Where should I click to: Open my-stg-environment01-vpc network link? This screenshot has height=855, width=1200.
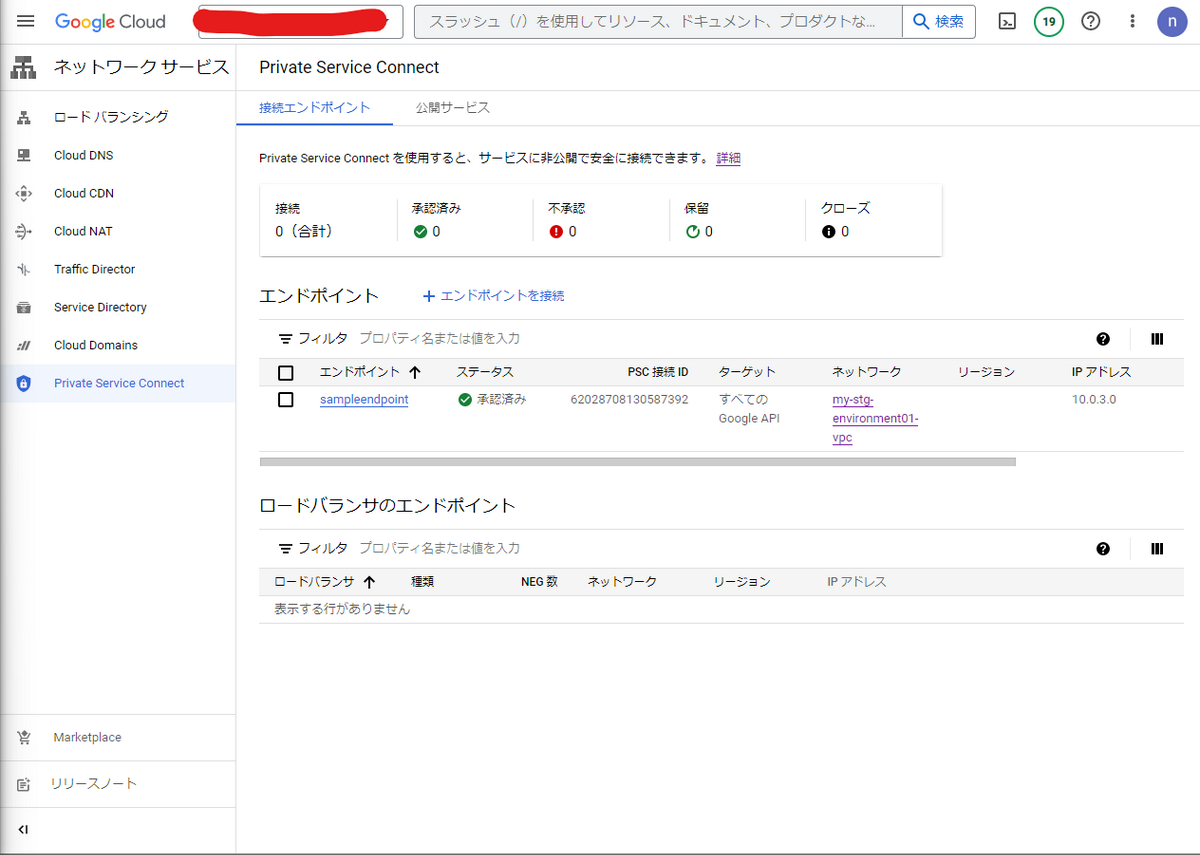point(875,418)
